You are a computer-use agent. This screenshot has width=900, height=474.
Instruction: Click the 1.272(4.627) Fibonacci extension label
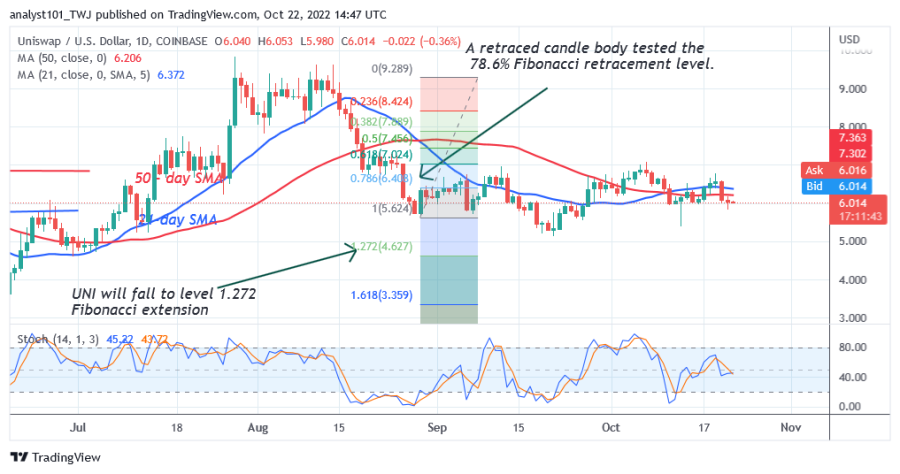[x=381, y=246]
